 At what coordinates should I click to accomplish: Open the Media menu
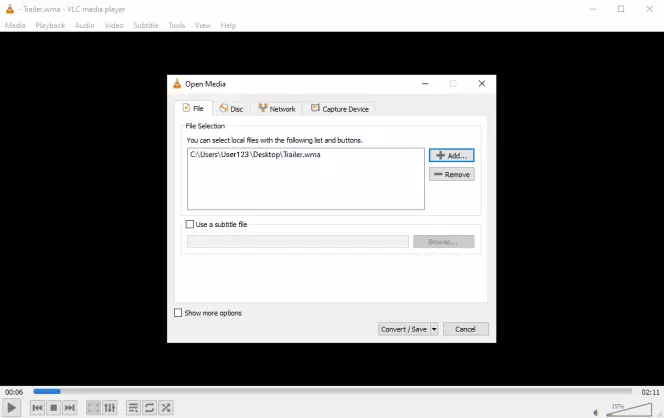pyautogui.click(x=15, y=25)
